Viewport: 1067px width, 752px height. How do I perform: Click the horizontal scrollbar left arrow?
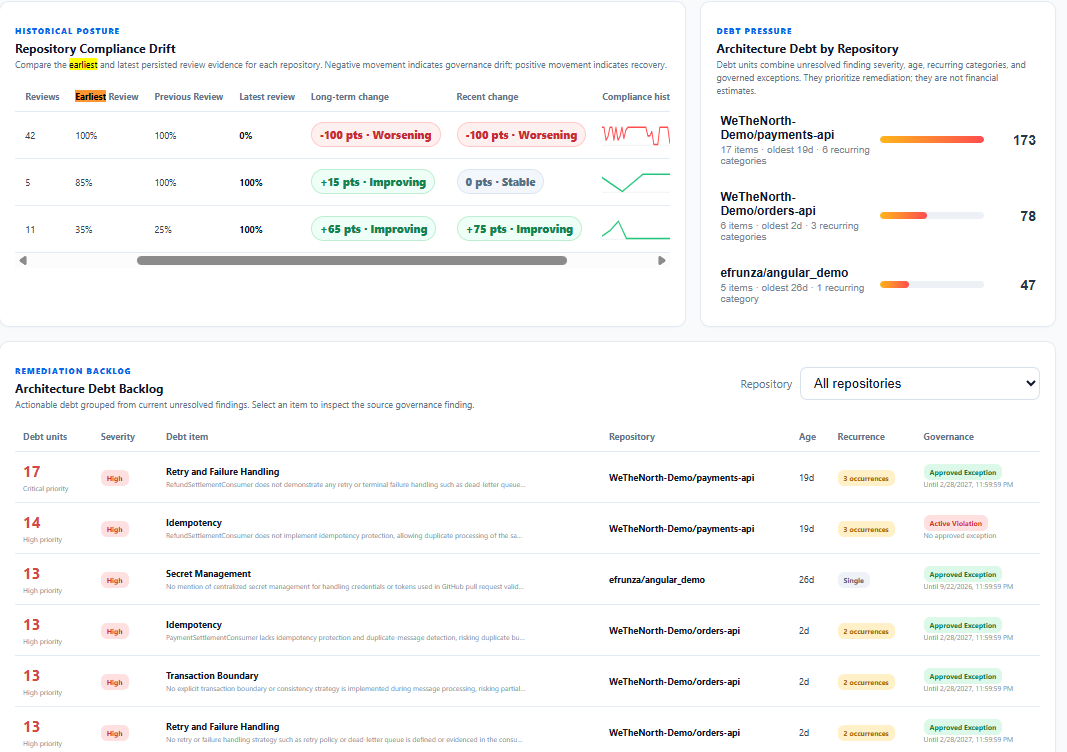click(23, 261)
